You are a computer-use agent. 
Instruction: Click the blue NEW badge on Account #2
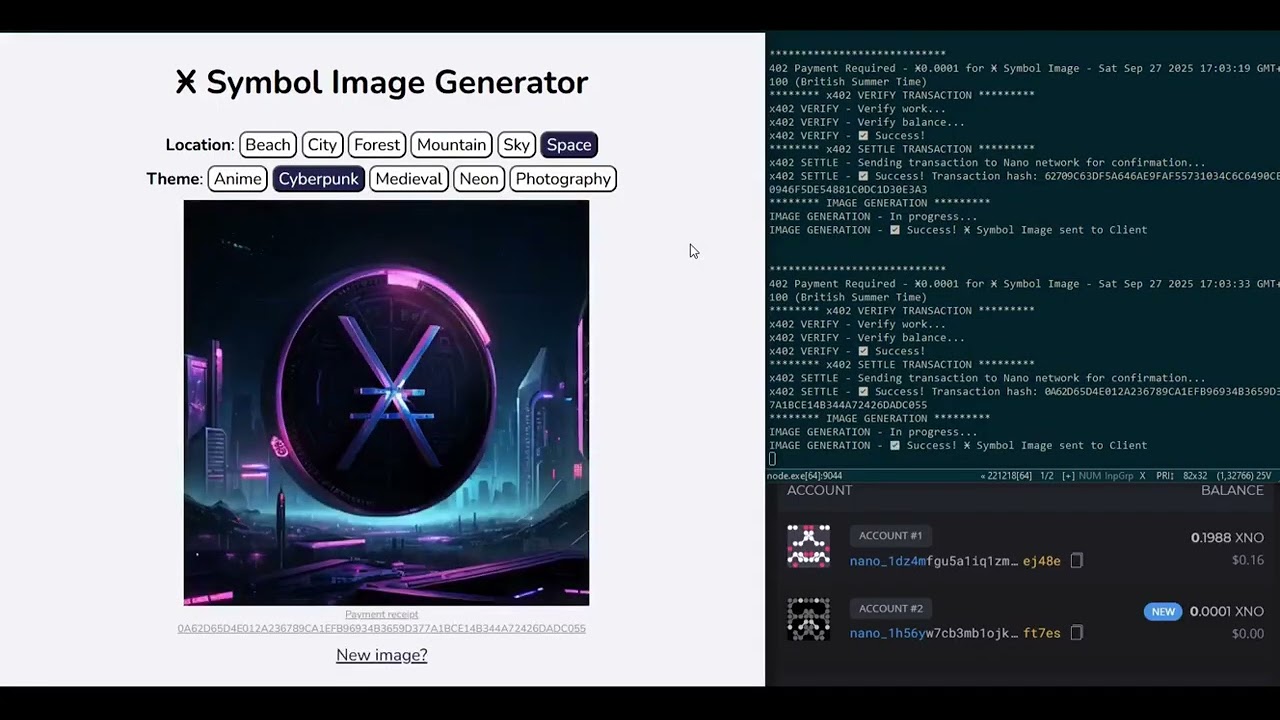click(1163, 611)
